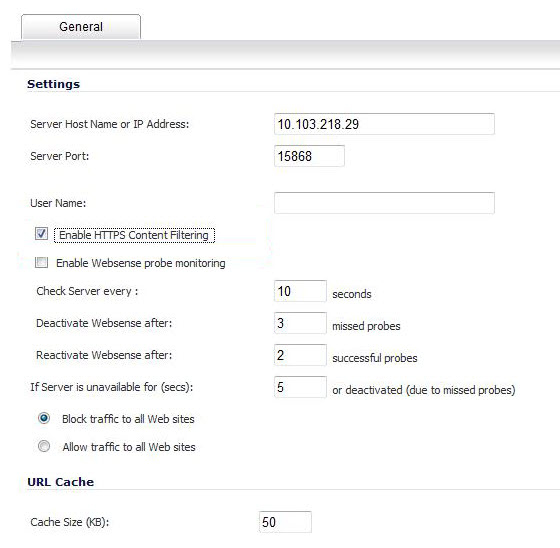Click the Block traffic to all Web sites label
The height and width of the screenshot is (548, 560).
click(128, 419)
